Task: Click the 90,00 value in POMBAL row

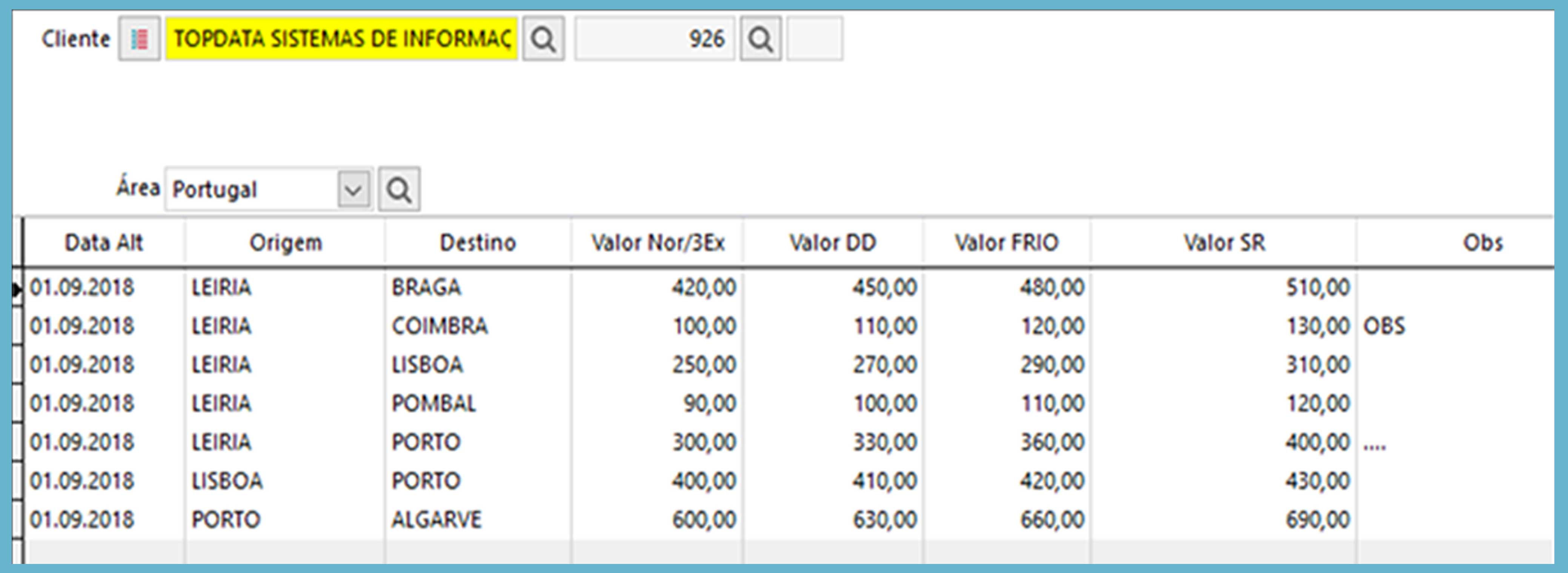Action: 657,403
